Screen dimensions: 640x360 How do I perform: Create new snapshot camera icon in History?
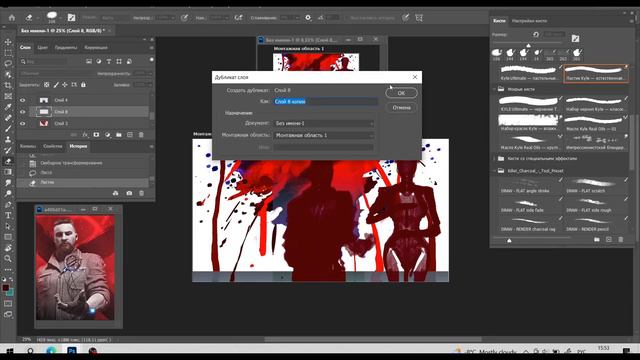point(129,193)
